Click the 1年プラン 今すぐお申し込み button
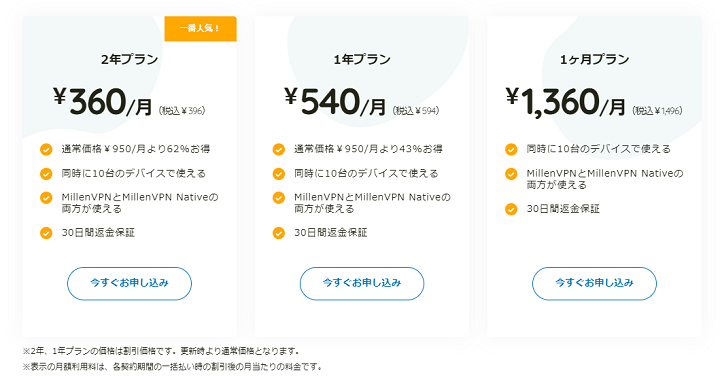 click(362, 283)
